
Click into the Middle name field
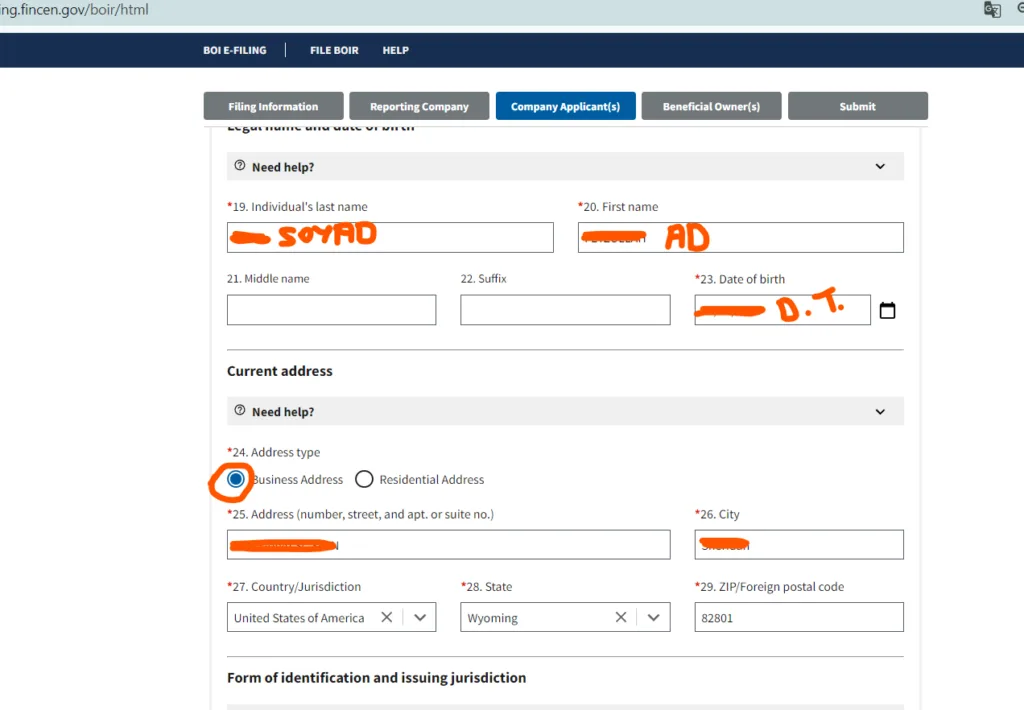tap(331, 310)
